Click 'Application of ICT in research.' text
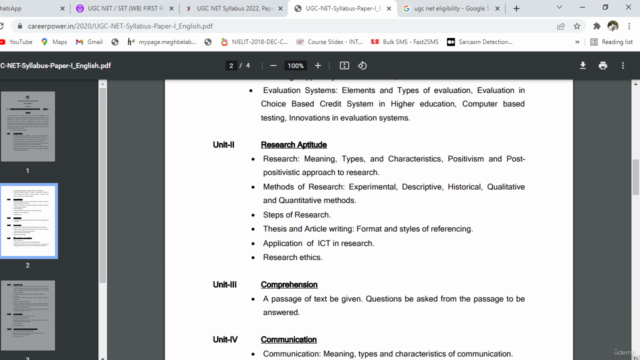640x360 pixels. point(318,243)
